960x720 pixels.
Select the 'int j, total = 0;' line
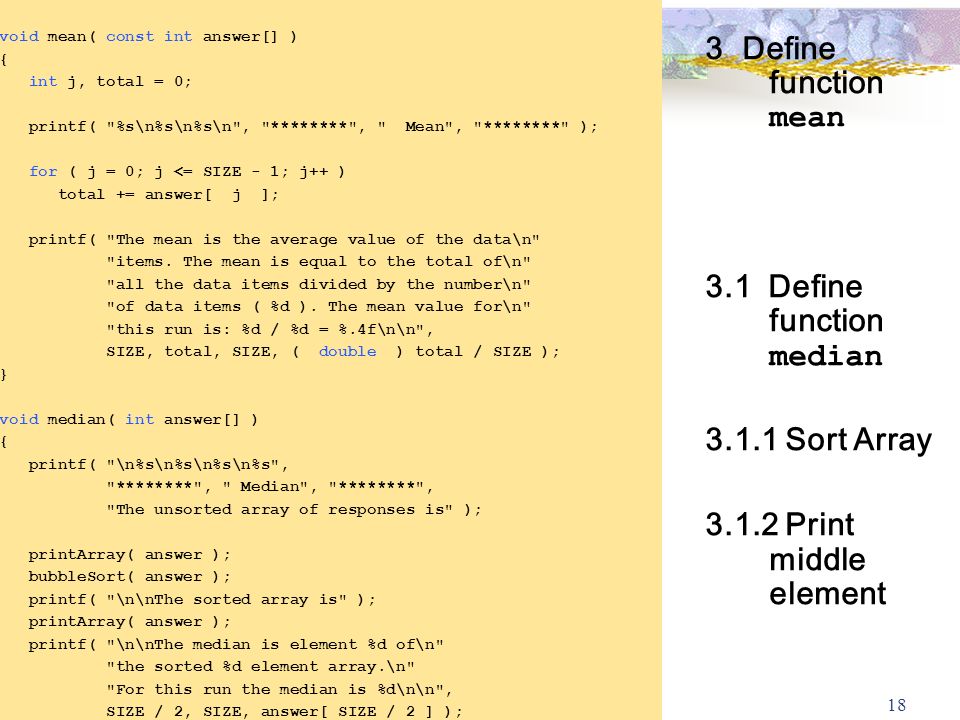pos(110,81)
